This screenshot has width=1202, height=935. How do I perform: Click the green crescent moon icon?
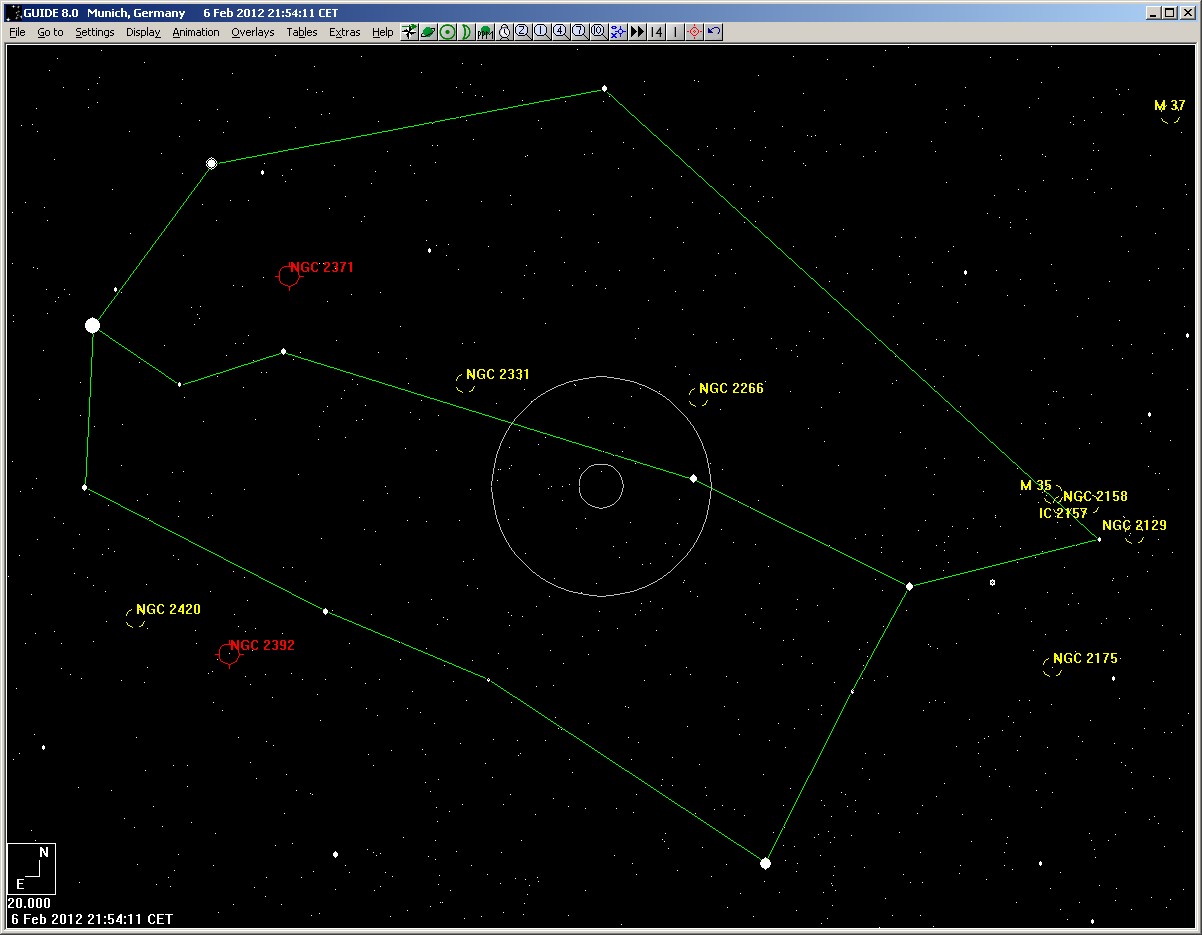[x=466, y=32]
